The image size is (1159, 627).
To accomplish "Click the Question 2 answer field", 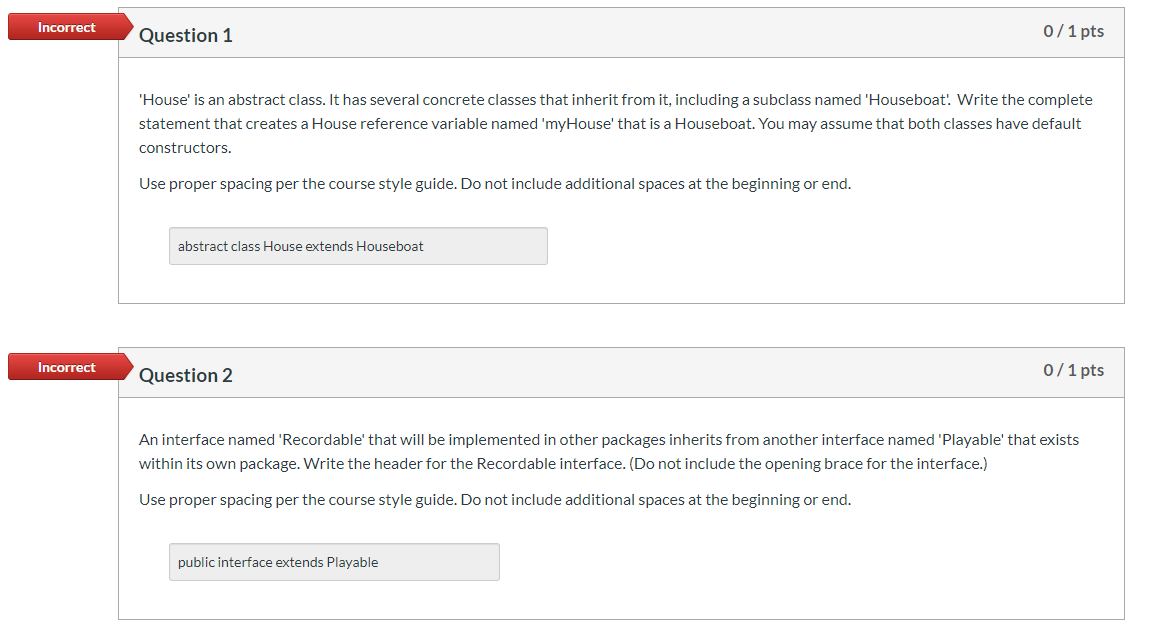I will (x=334, y=562).
